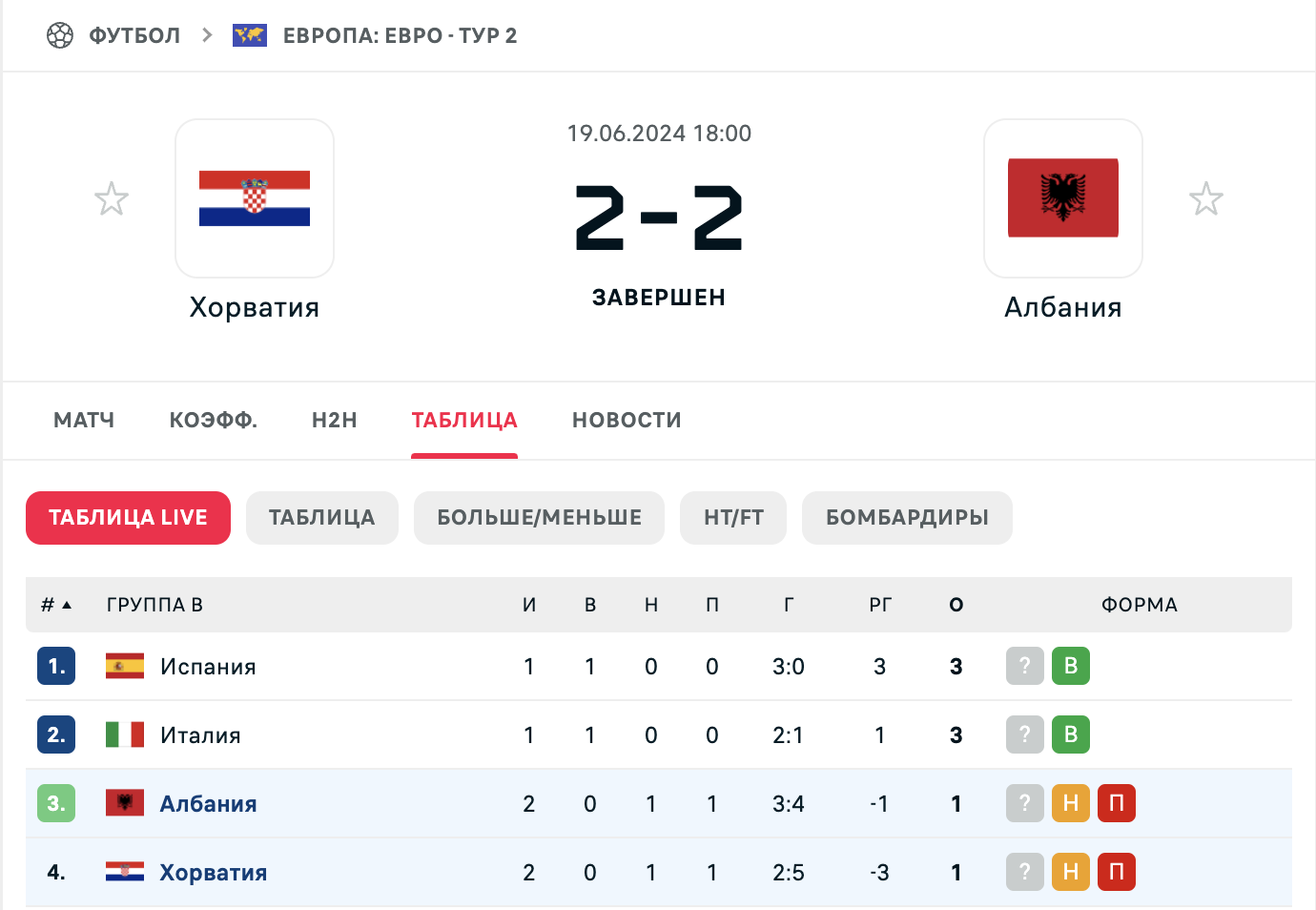The width and height of the screenshot is (1316, 910).
Task: Open the Croatia team flag logo
Action: pyautogui.click(x=255, y=198)
